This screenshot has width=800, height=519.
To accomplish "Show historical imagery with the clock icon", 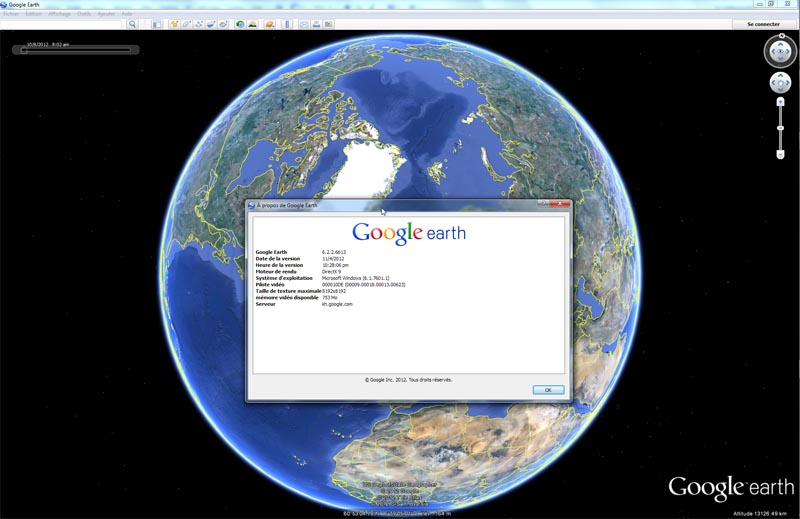I will [x=240, y=24].
